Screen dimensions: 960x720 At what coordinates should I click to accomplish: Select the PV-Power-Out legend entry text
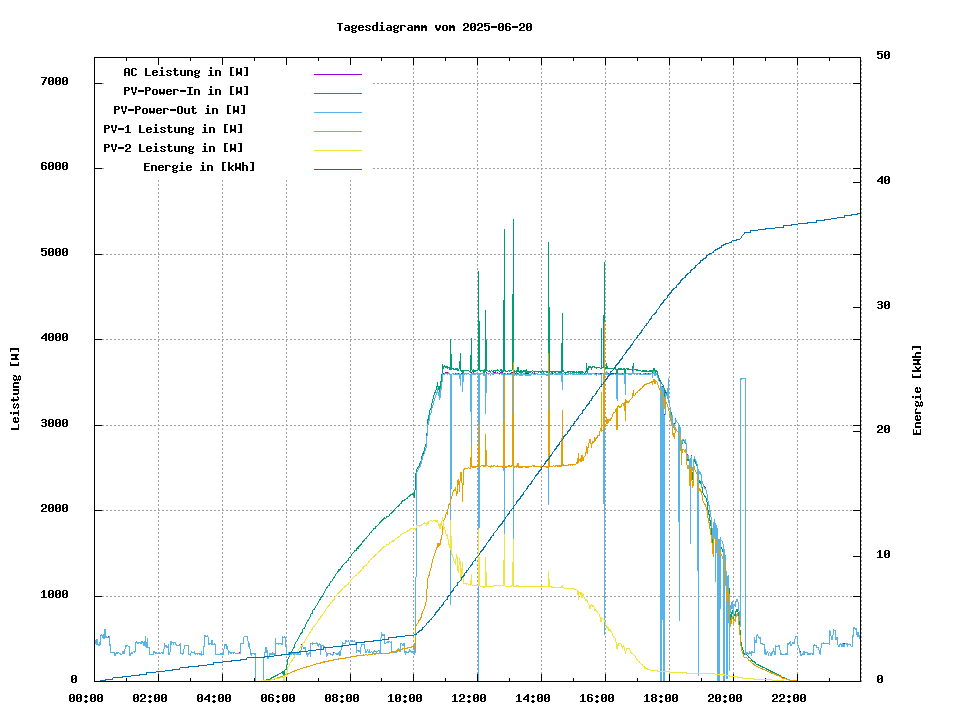[180, 110]
